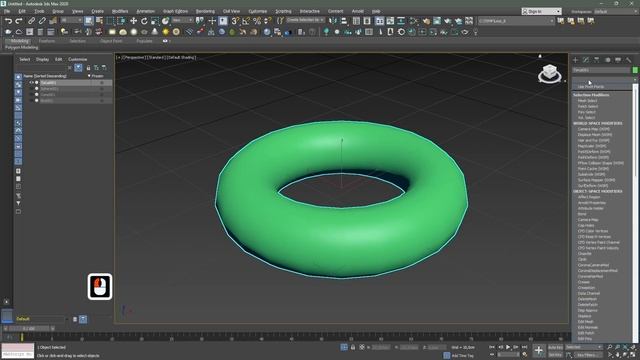Viewport: 640px width, 360px height.
Task: Open the File menu
Action: click(7, 11)
